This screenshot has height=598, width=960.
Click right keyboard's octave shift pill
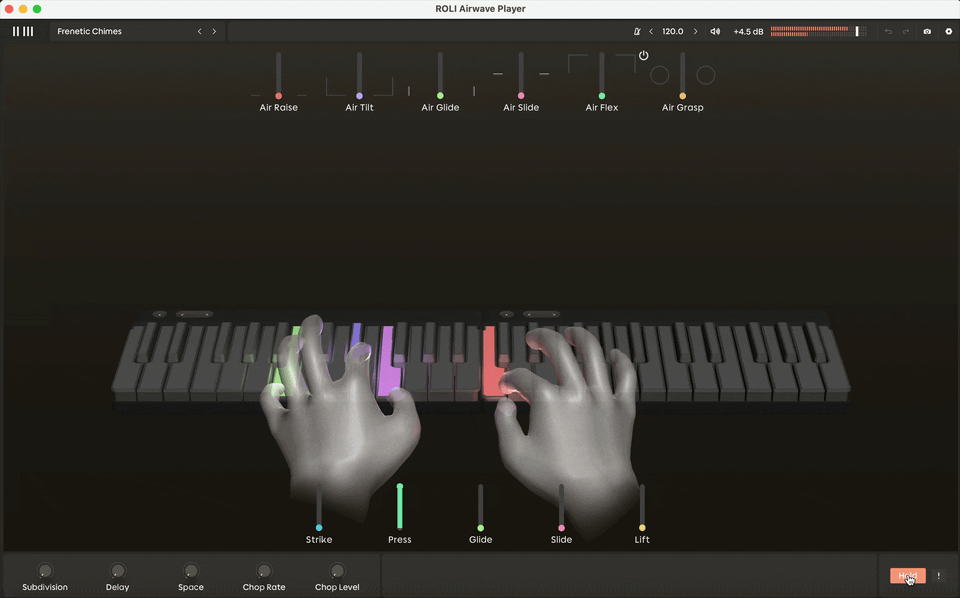(541, 315)
